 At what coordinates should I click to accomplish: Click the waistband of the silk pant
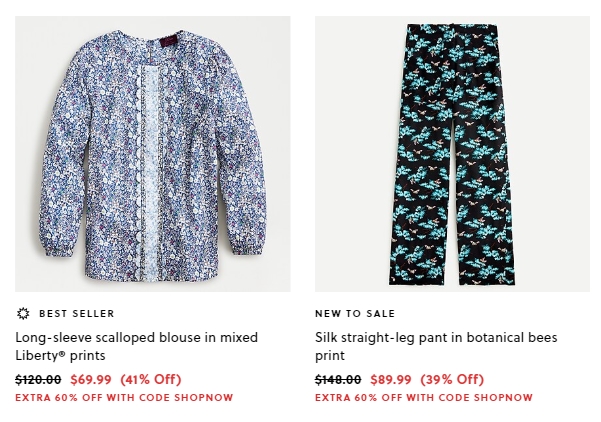452,28
